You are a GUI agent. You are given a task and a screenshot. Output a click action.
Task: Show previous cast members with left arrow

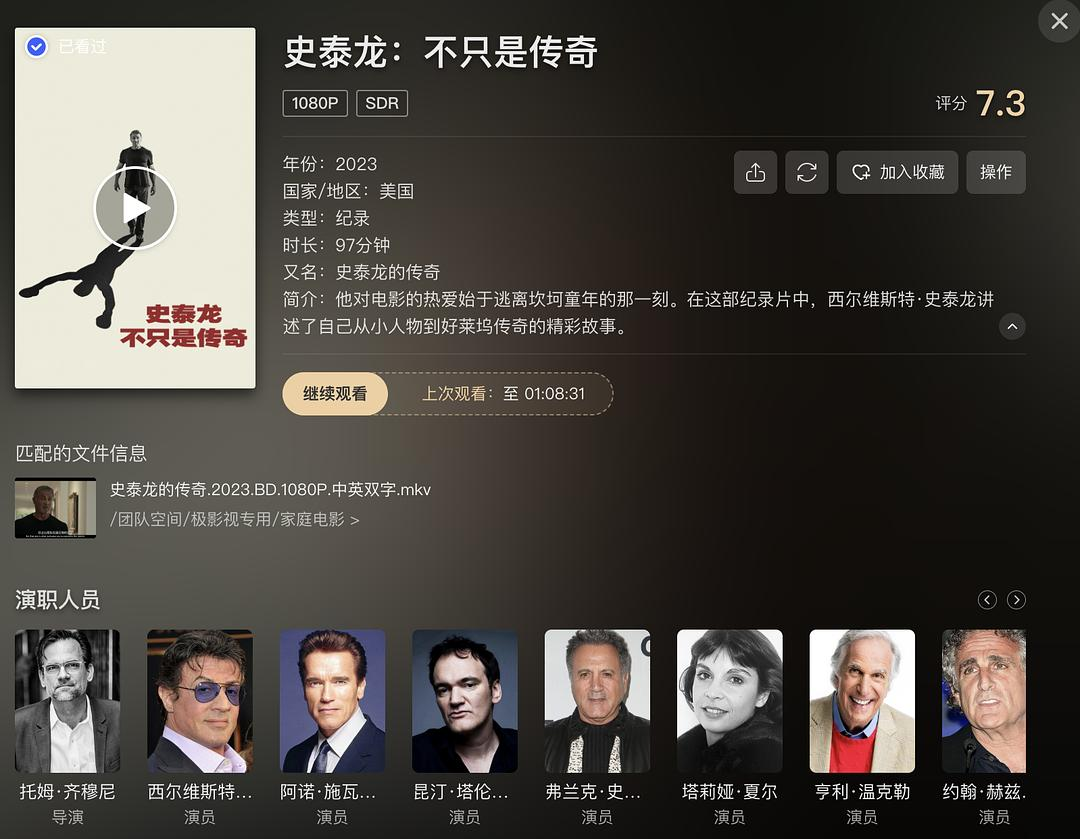987,600
